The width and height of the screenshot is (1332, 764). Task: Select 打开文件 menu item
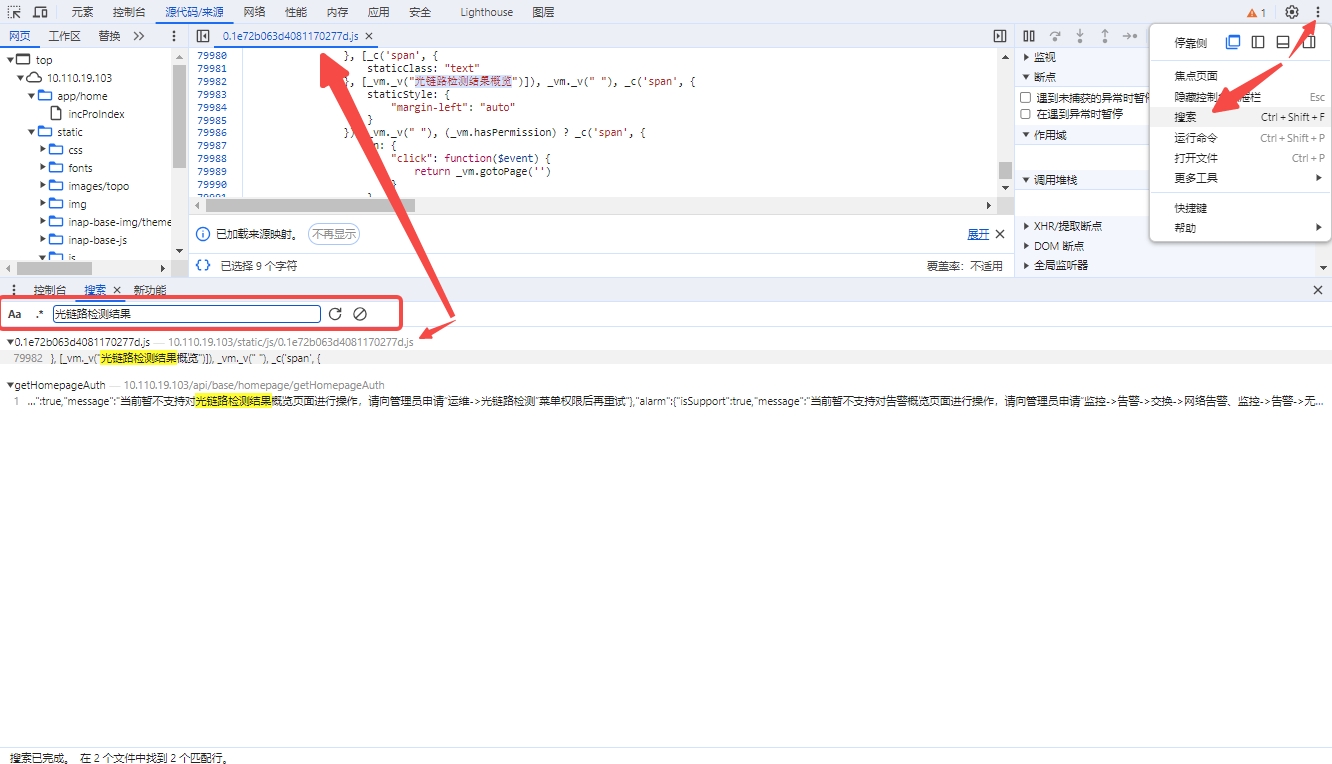1240,158
